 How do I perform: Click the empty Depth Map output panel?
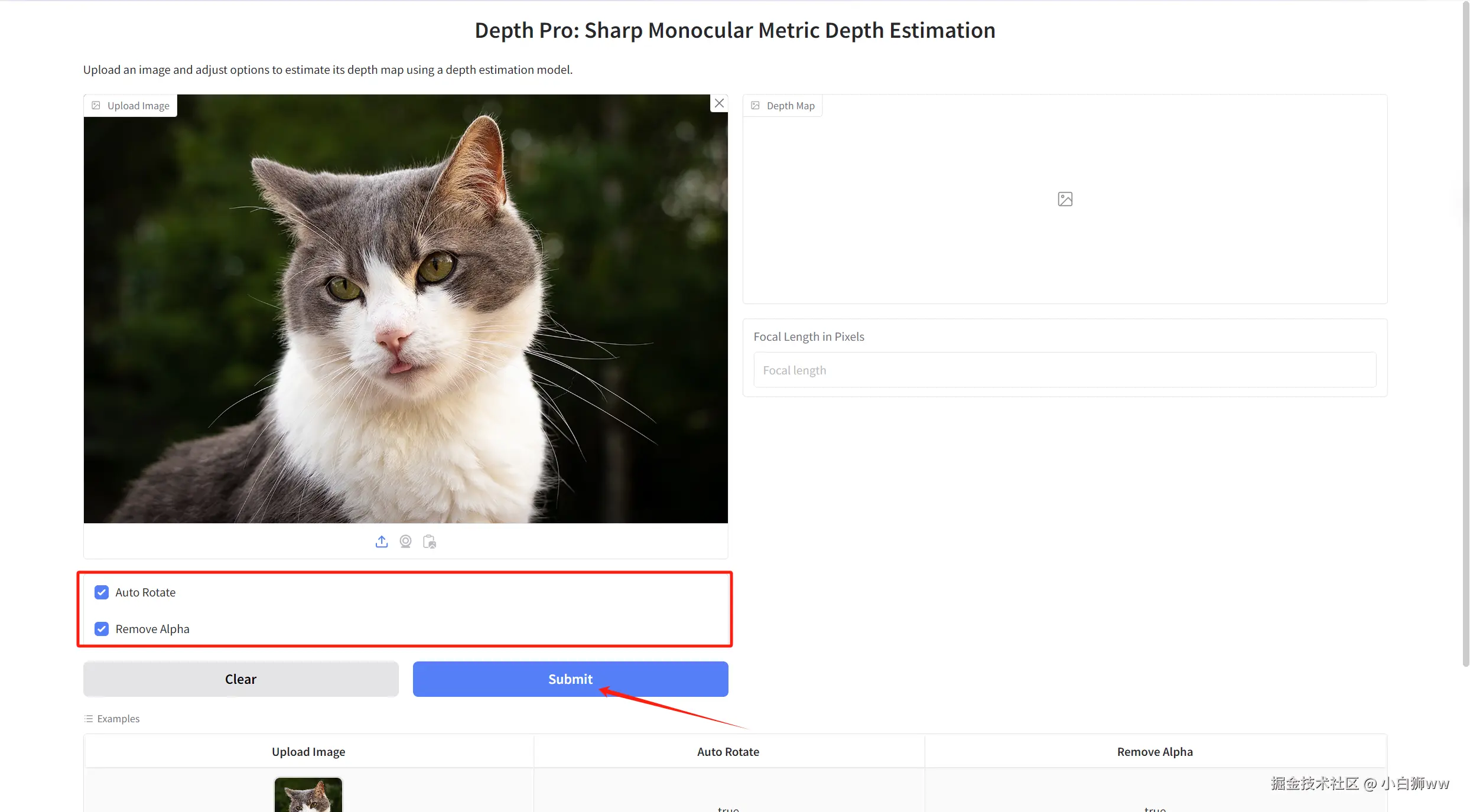1065,248
